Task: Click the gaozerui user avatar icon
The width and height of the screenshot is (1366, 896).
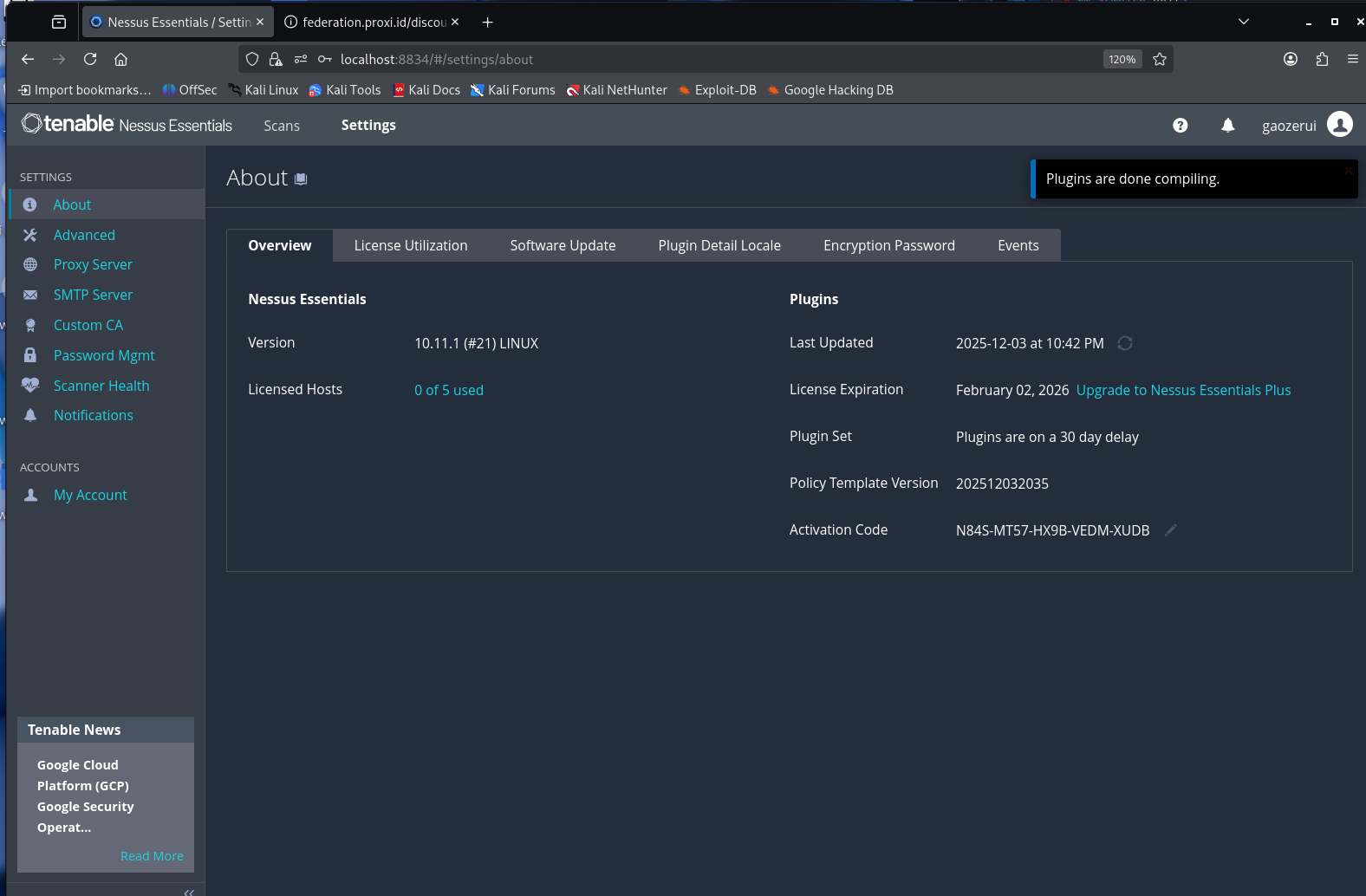Action: (x=1340, y=125)
